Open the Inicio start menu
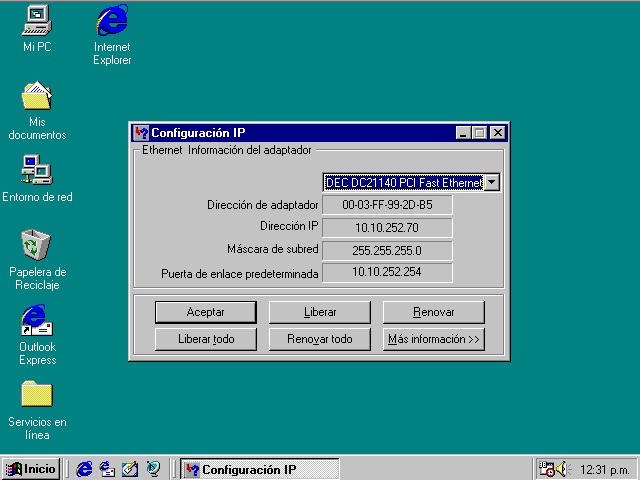 pos(31,469)
